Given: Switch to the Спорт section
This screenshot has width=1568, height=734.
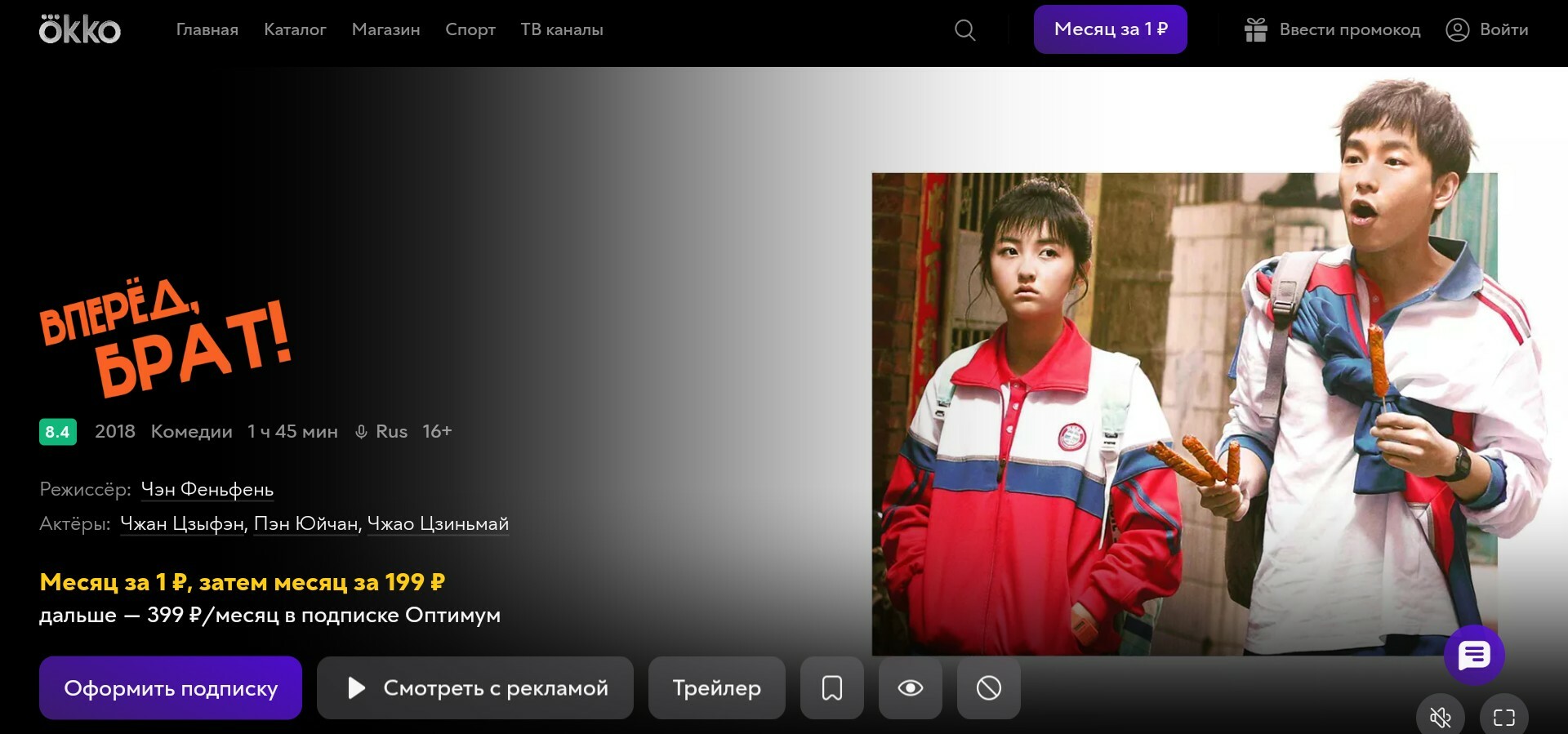Looking at the screenshot, I should (470, 30).
